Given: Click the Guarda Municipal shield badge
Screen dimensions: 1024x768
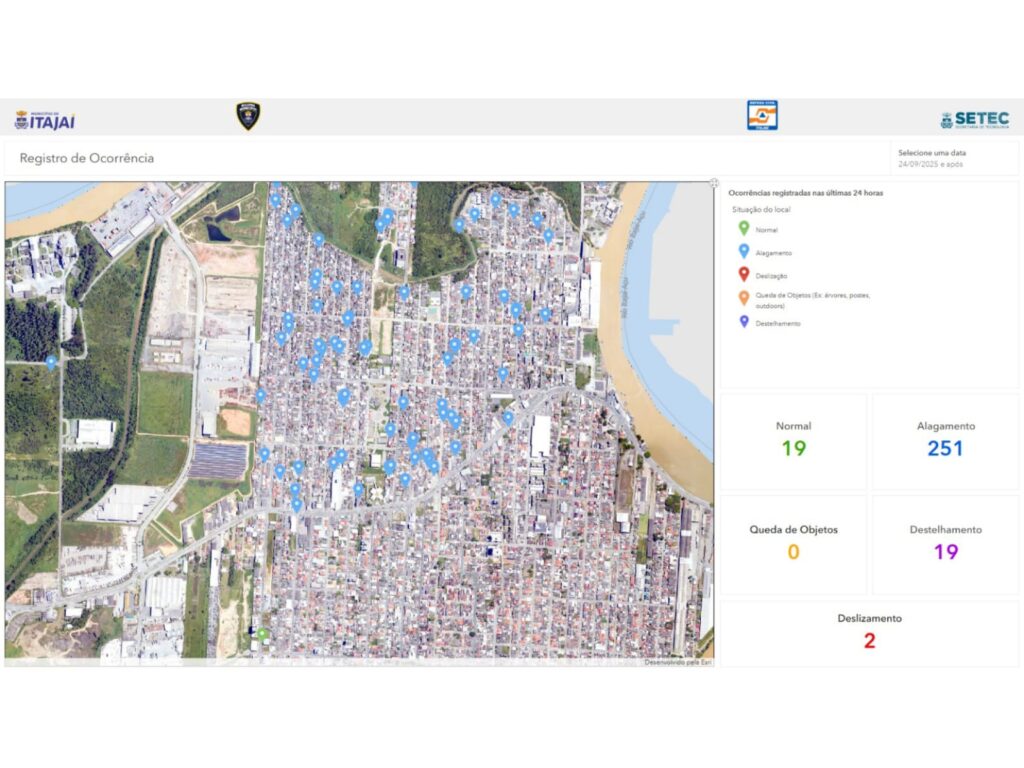Looking at the screenshot, I should tap(248, 116).
